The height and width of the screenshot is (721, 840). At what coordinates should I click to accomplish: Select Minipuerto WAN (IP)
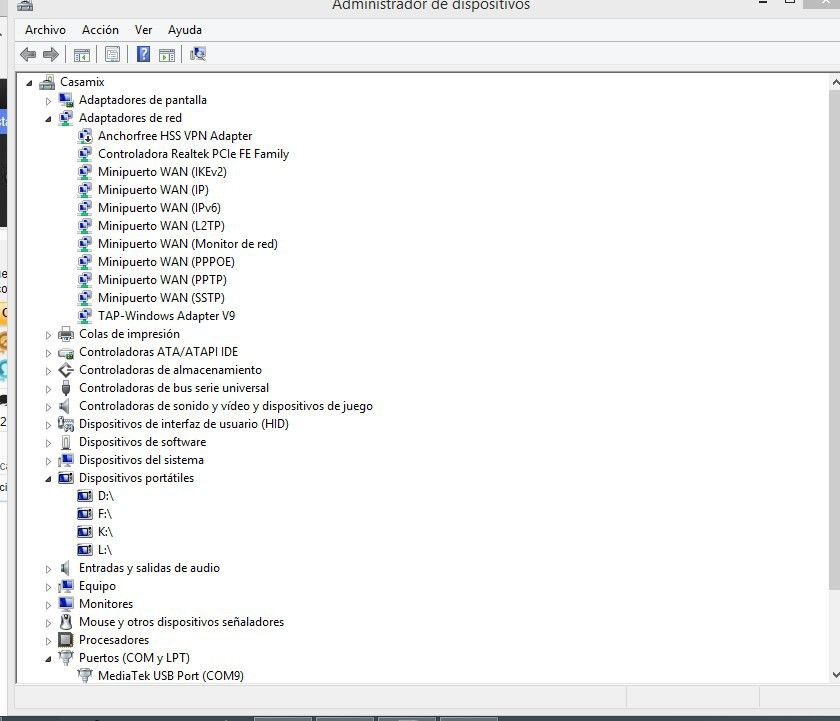tap(153, 190)
